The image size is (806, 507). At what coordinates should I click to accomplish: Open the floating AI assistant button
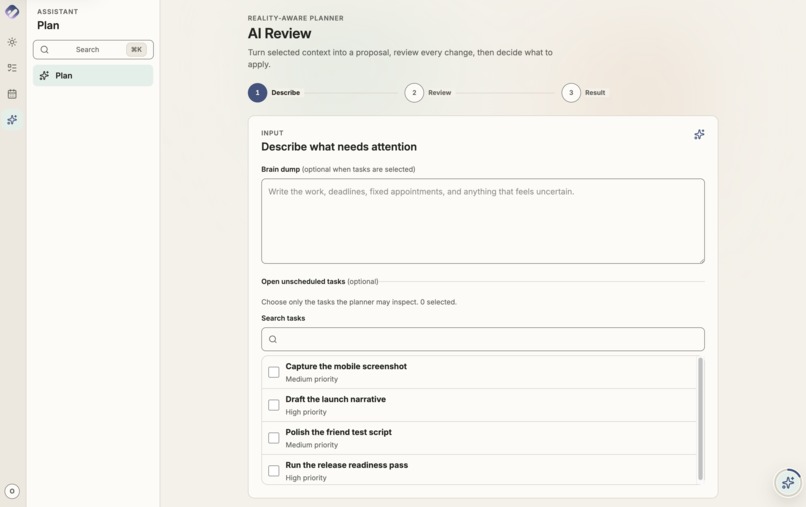click(787, 482)
